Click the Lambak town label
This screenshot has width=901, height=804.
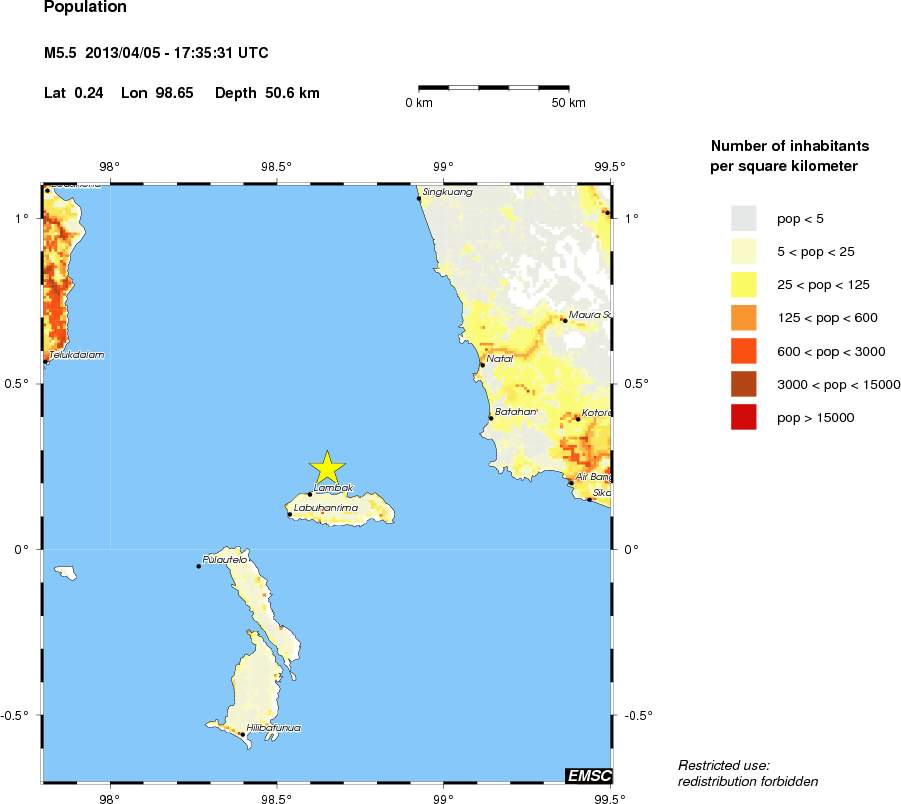point(334,488)
